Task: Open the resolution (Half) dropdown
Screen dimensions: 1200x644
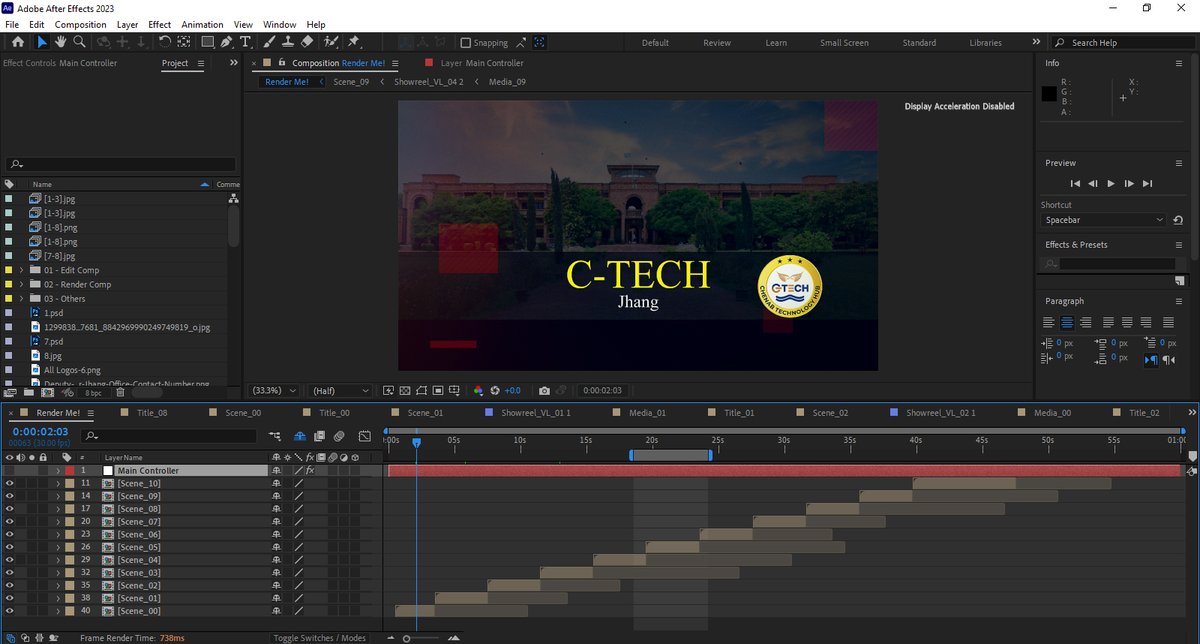Action: 340,391
